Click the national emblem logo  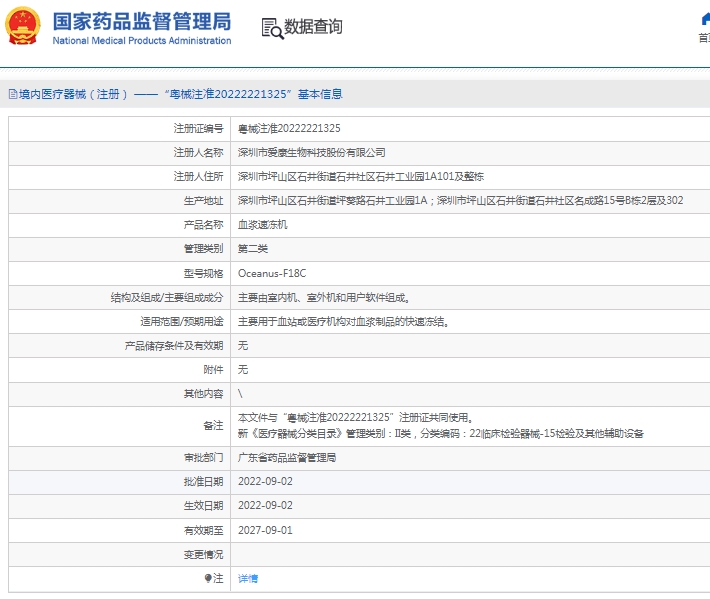tap(22, 26)
